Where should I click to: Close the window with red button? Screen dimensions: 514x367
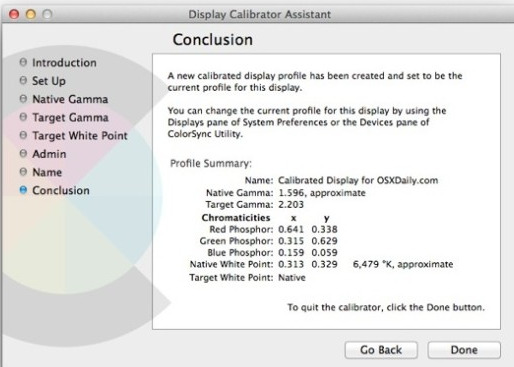tap(14, 14)
